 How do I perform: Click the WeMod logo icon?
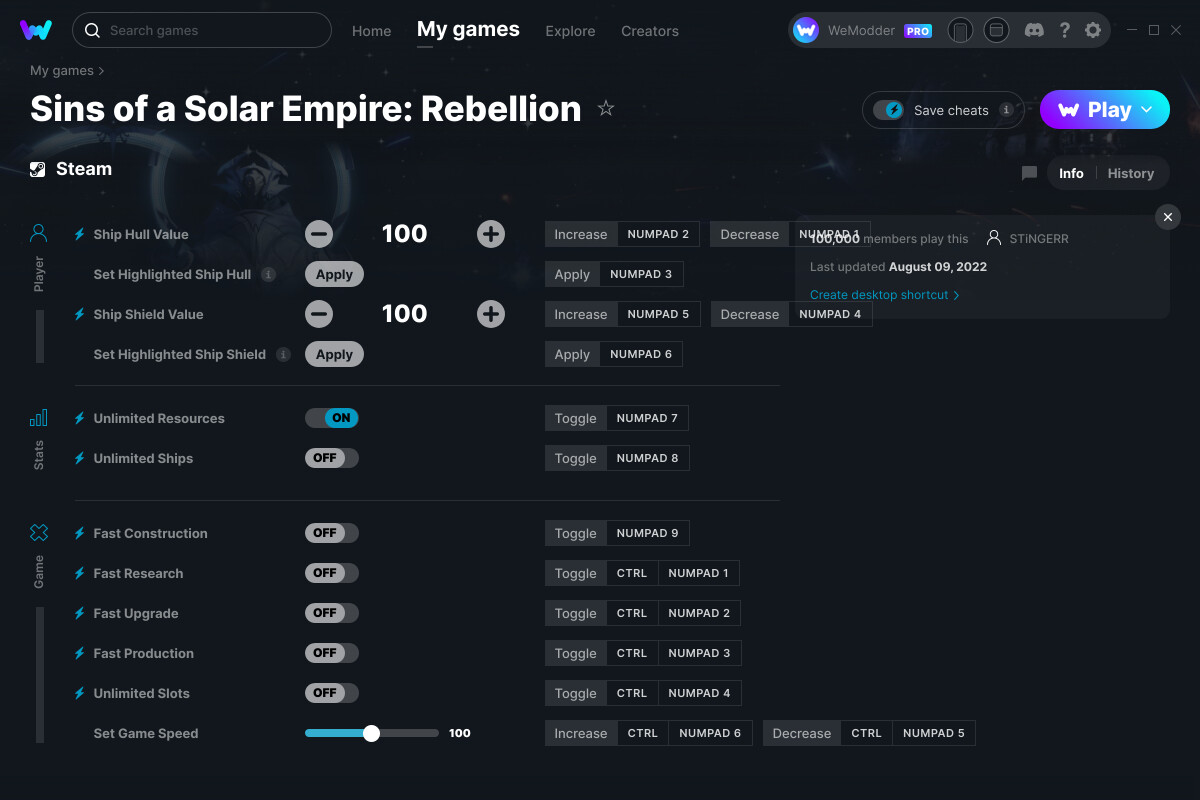click(36, 30)
